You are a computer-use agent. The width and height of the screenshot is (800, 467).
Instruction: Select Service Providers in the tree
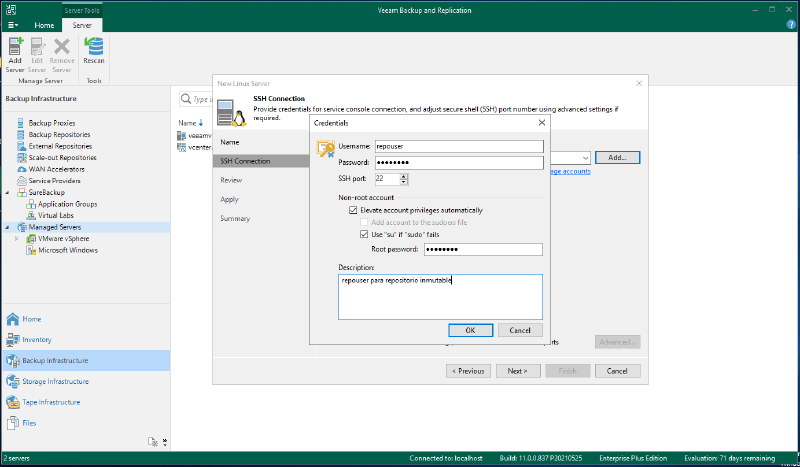tap(54, 181)
